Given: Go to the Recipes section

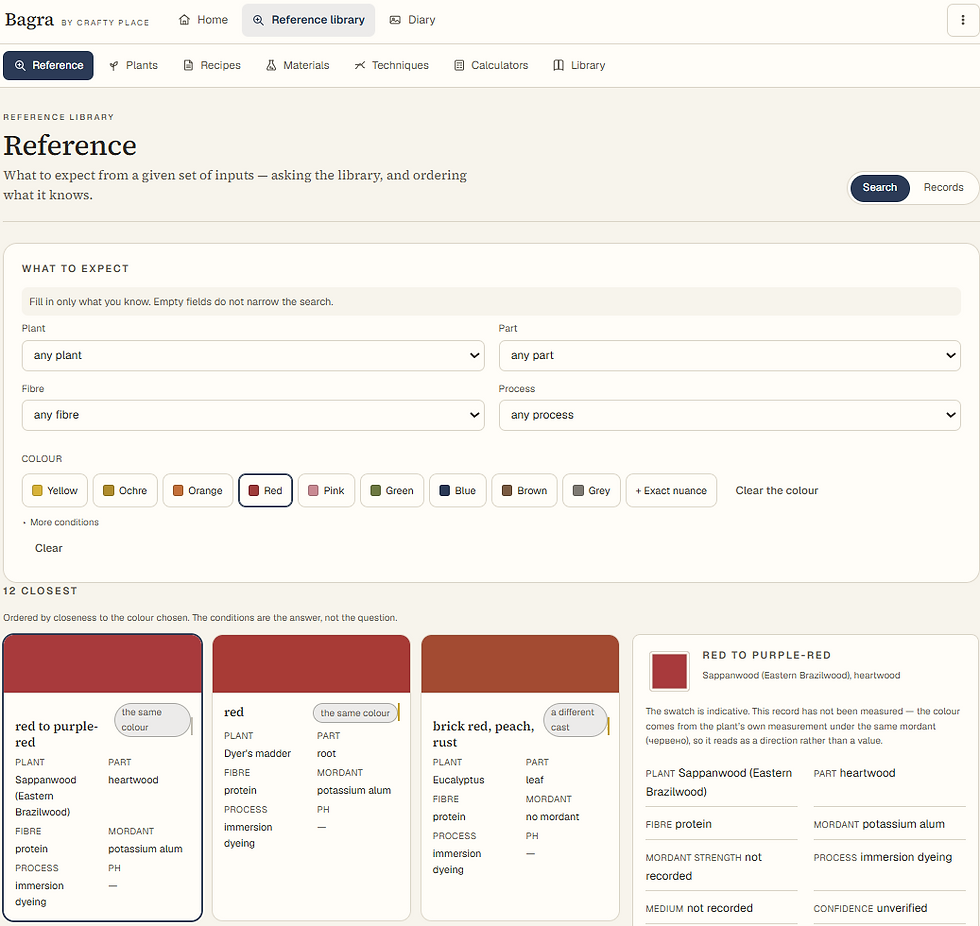Looking at the screenshot, I should pyautogui.click(x=212, y=66).
